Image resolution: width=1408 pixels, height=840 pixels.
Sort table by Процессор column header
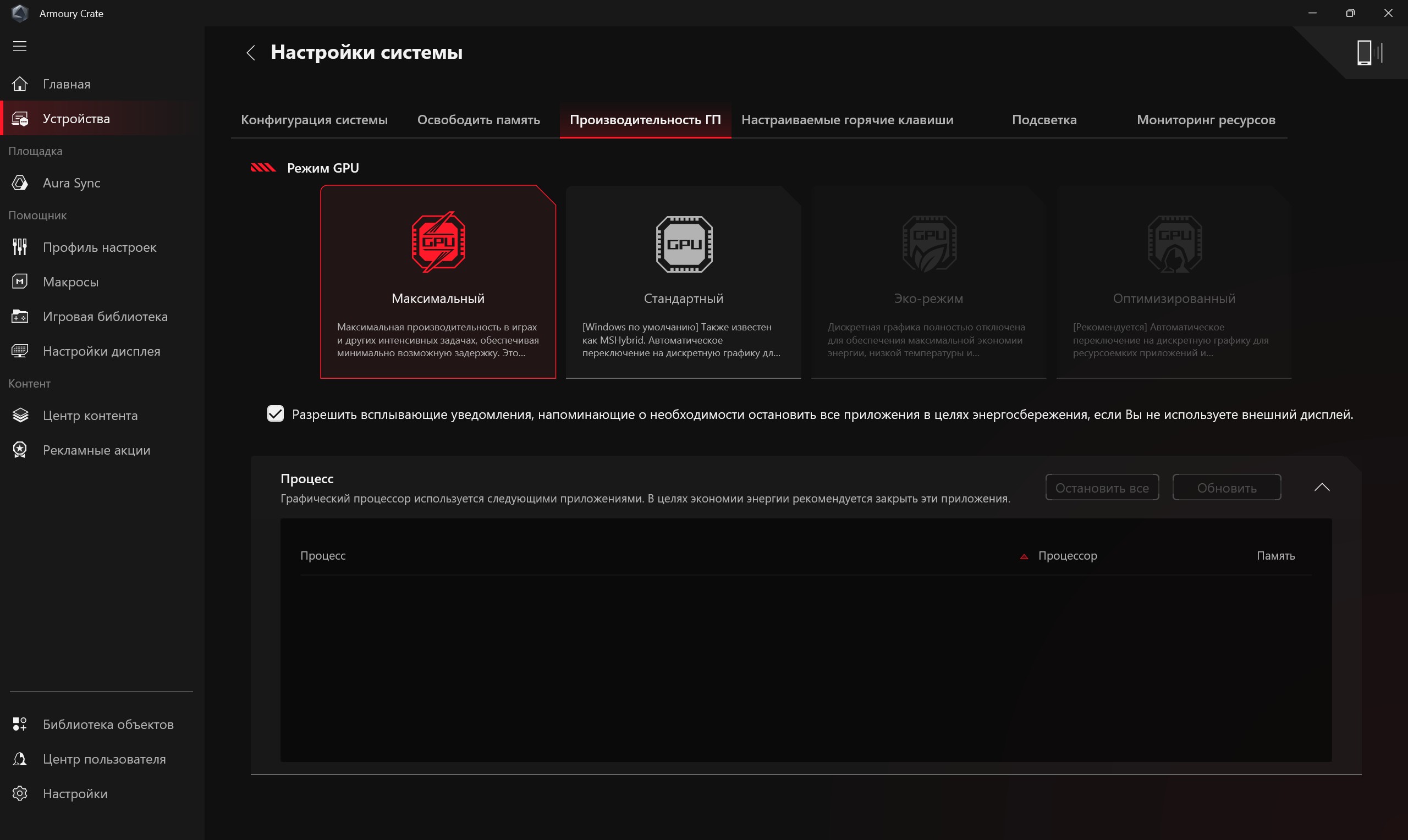pos(1067,556)
